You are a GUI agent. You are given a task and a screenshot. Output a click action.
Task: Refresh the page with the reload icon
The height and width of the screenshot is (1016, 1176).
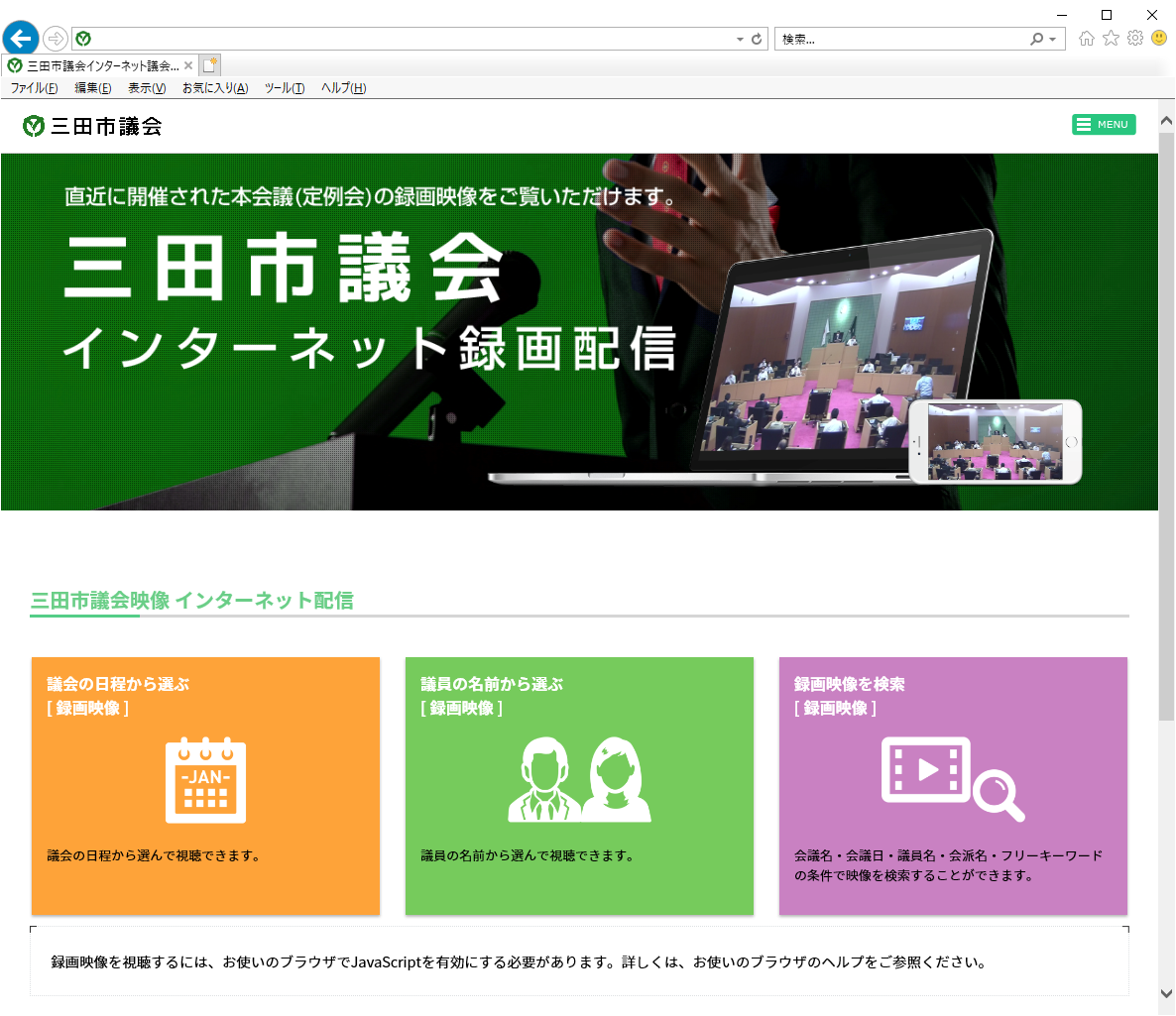tap(757, 39)
